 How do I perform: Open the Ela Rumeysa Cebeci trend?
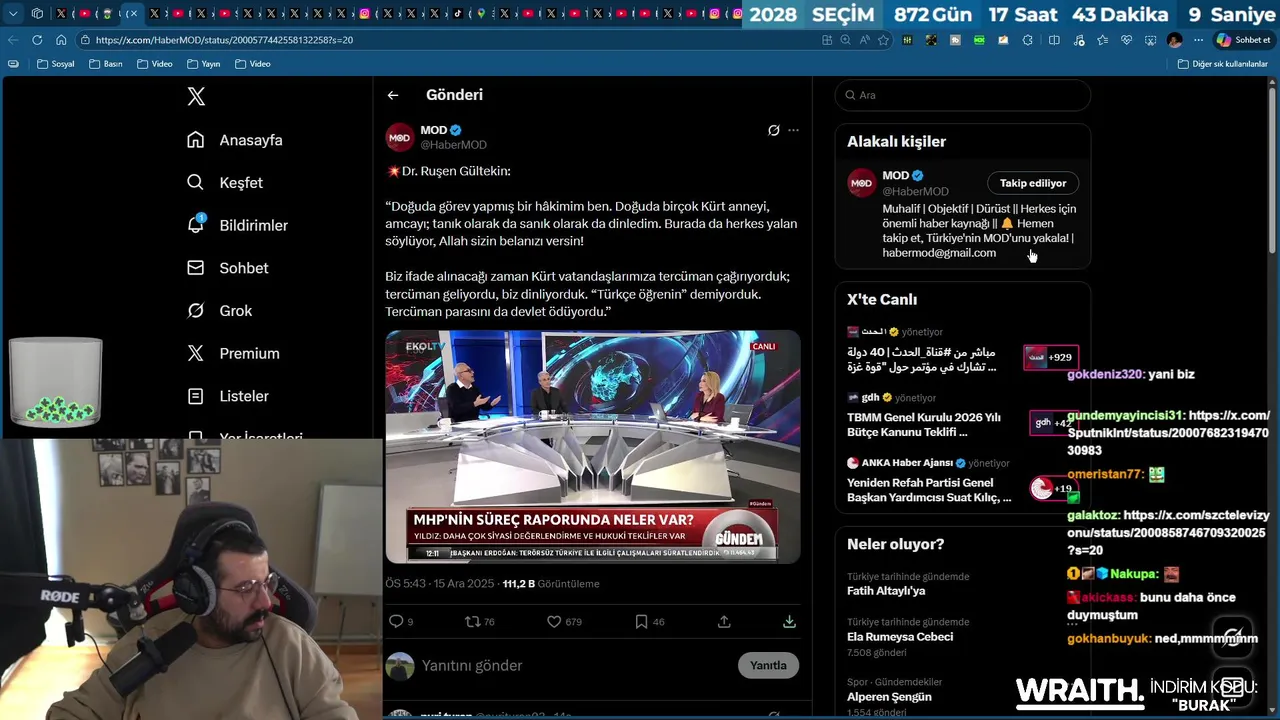900,637
